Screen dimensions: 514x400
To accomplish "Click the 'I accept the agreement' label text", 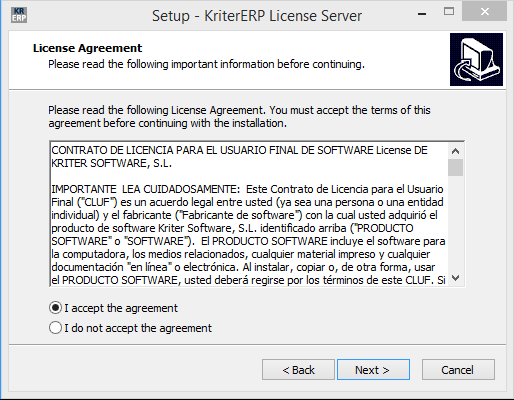I will [121, 308].
